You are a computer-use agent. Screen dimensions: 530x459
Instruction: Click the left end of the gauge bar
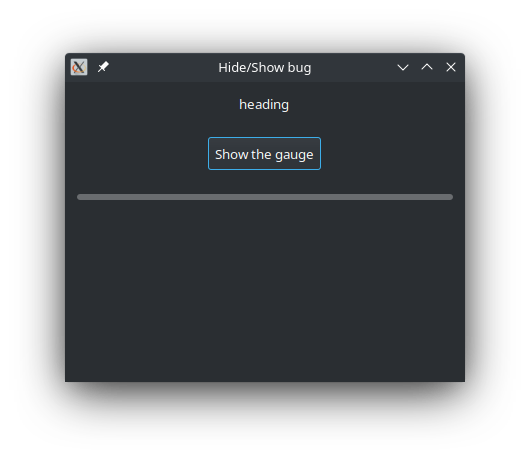(81, 197)
